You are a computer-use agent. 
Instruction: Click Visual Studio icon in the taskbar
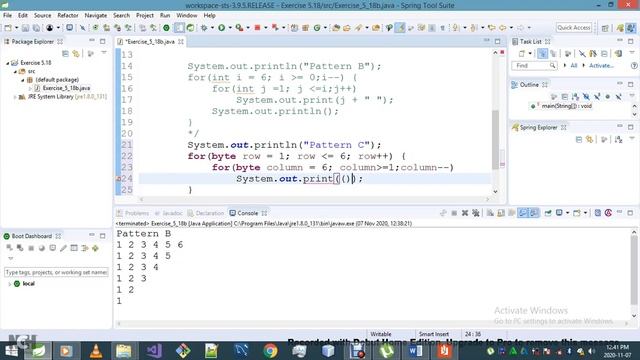click(x=154, y=351)
